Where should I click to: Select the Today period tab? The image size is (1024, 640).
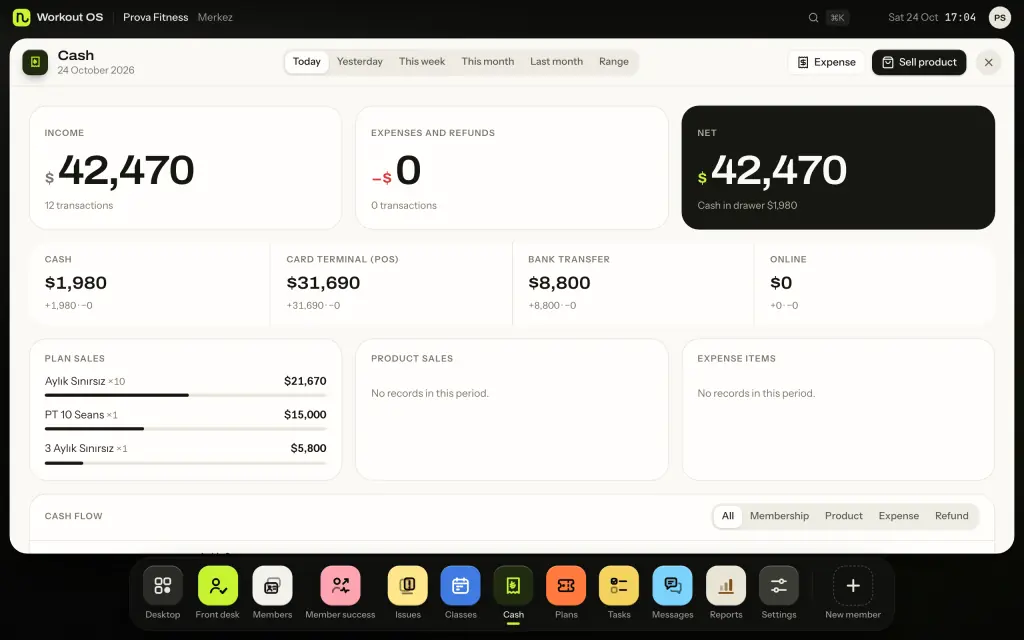point(306,61)
